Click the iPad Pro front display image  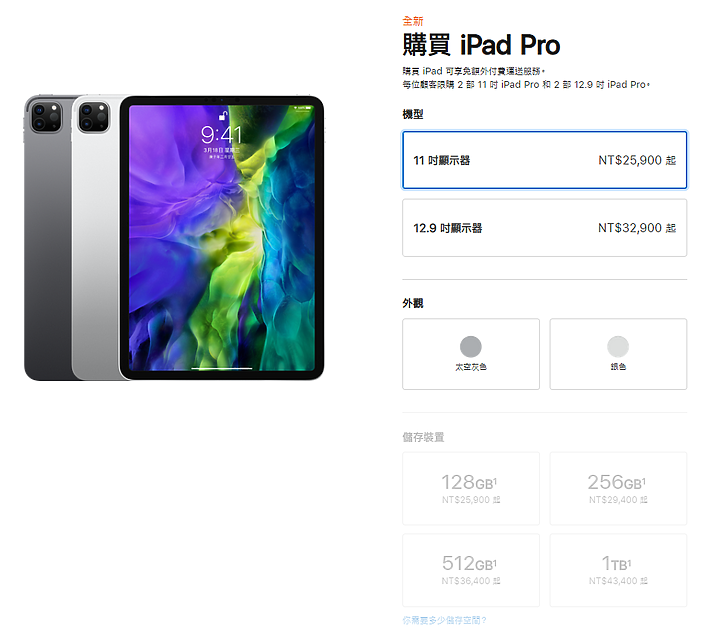(222, 238)
